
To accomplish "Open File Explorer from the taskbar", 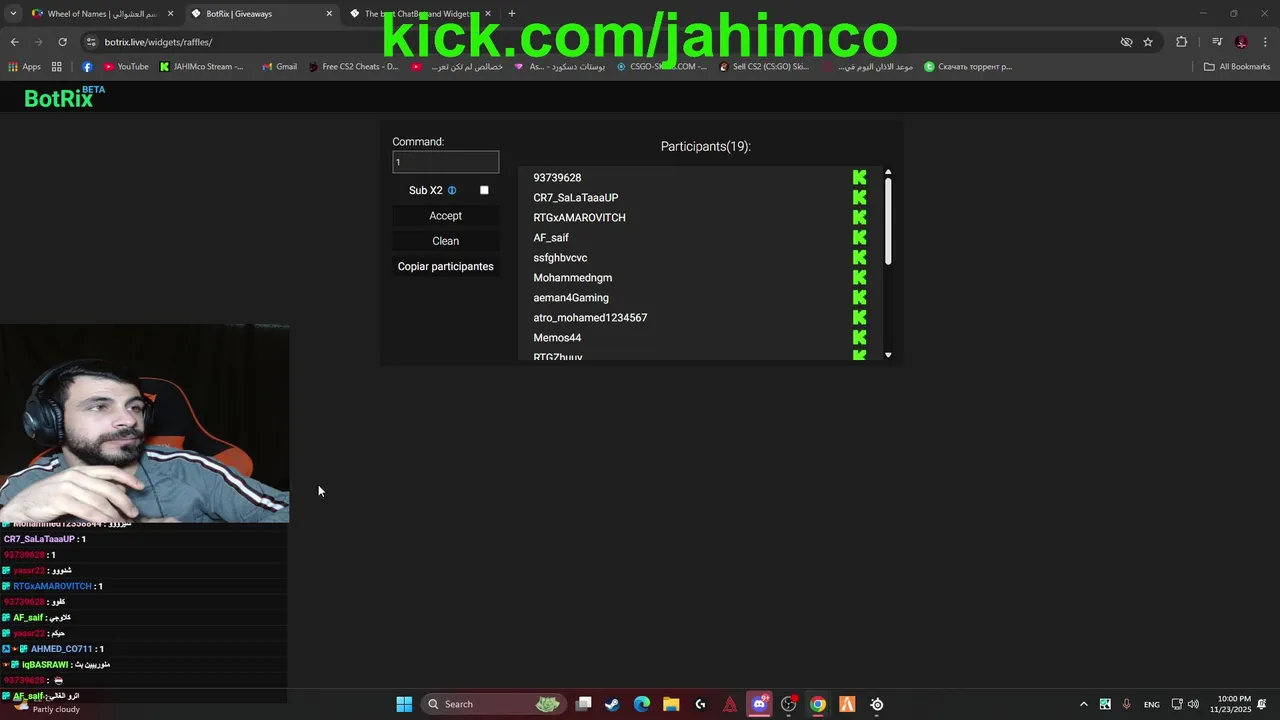I will [x=671, y=704].
